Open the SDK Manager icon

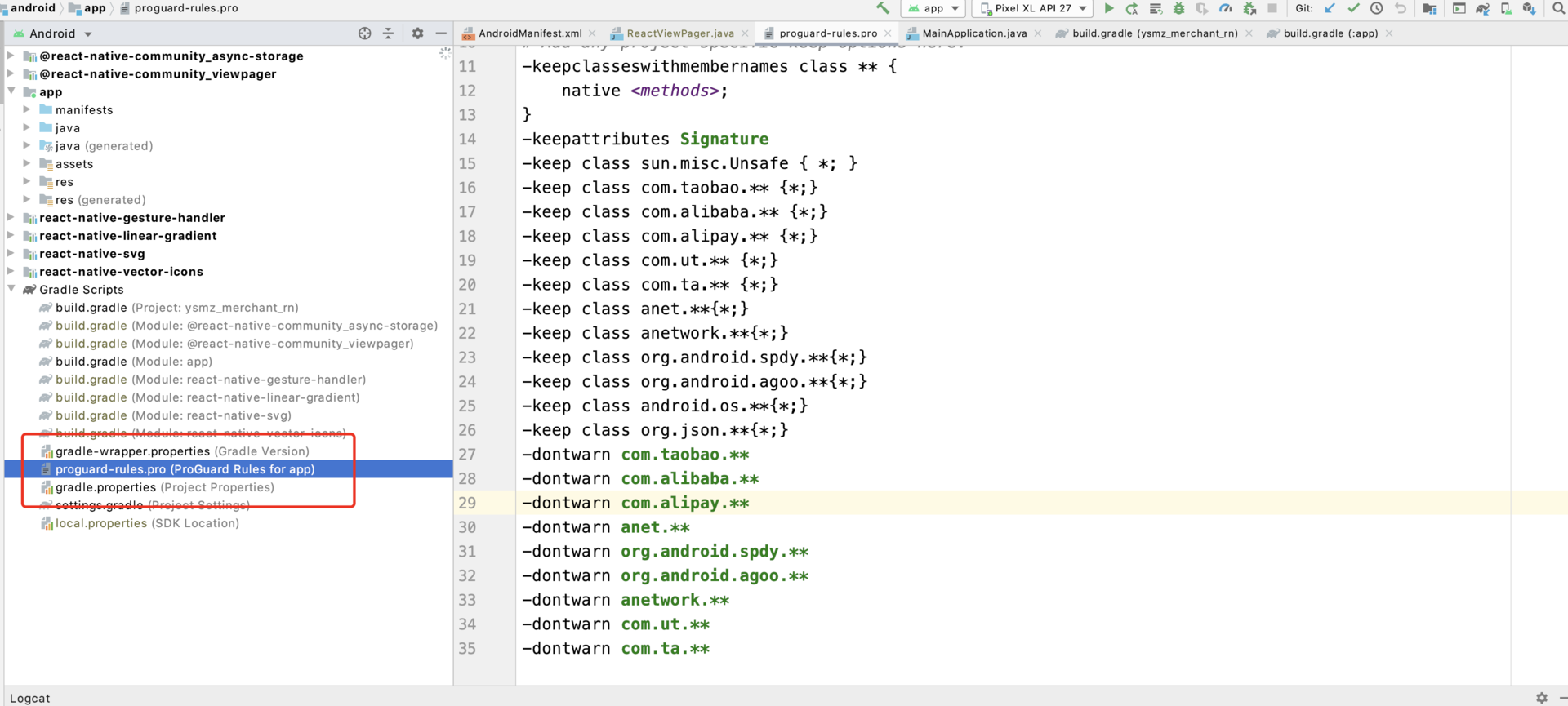click(x=1529, y=8)
